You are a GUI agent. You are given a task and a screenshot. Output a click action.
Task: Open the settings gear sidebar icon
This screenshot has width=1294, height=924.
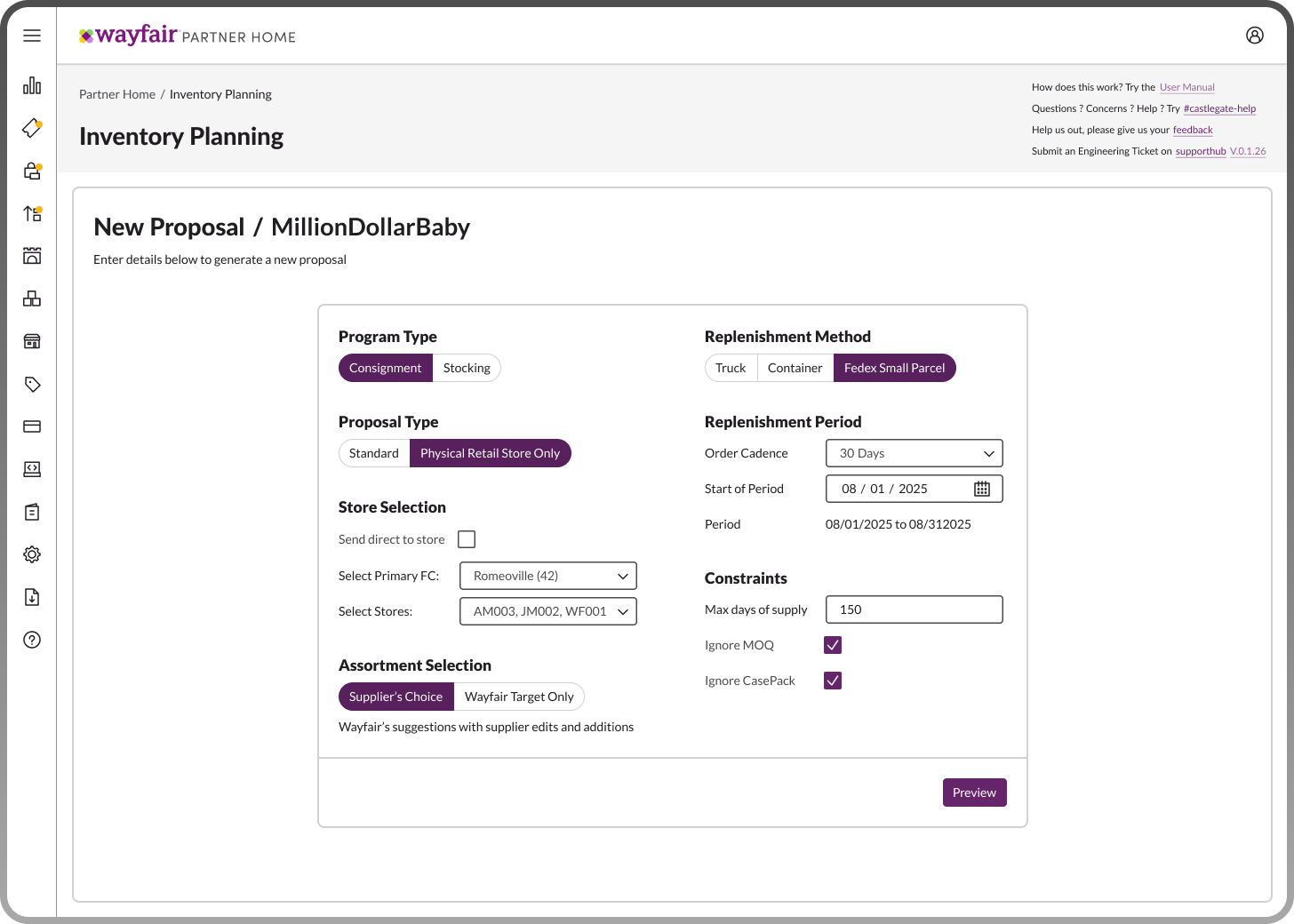32,554
